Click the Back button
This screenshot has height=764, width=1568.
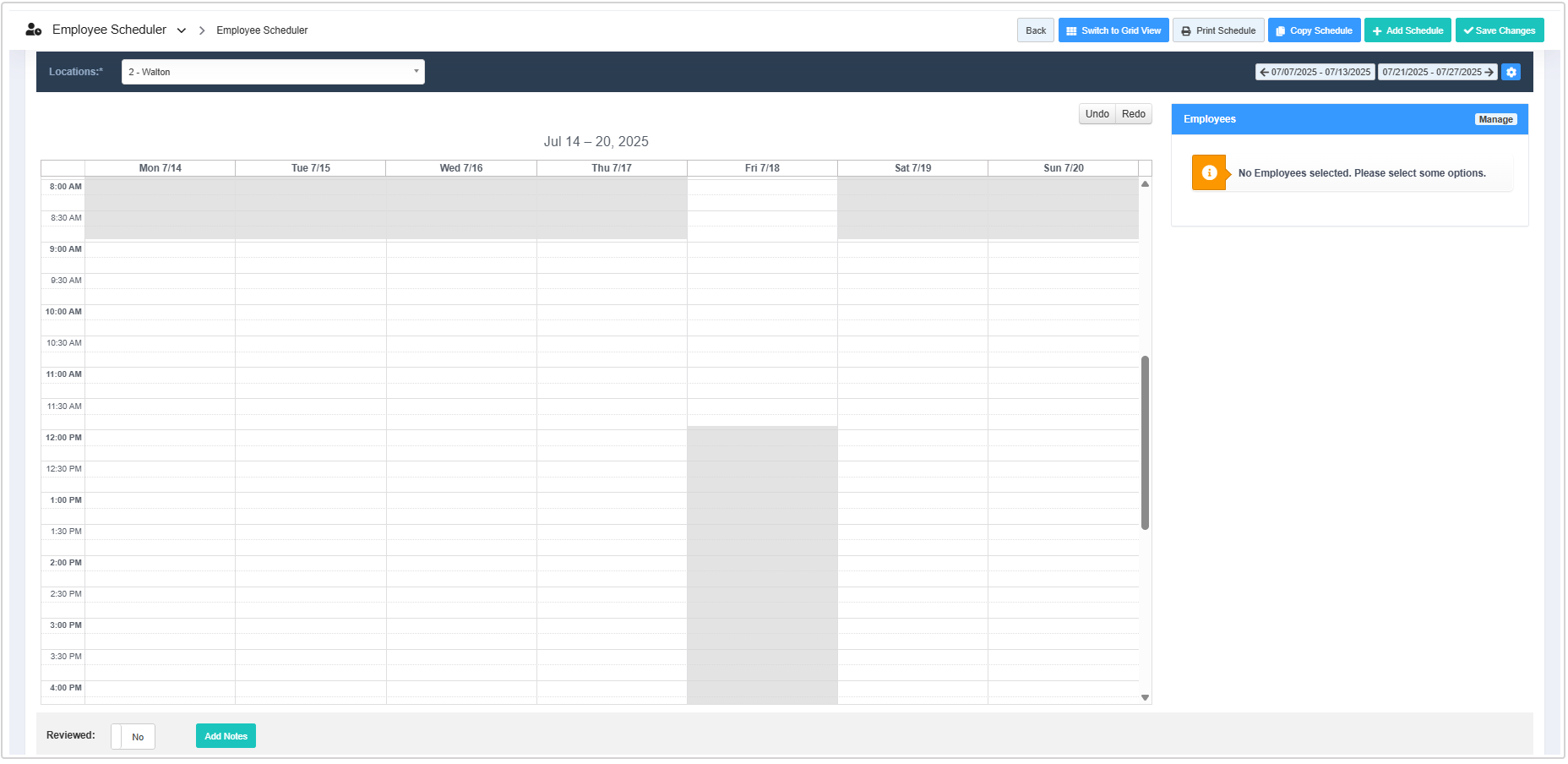tap(1035, 30)
